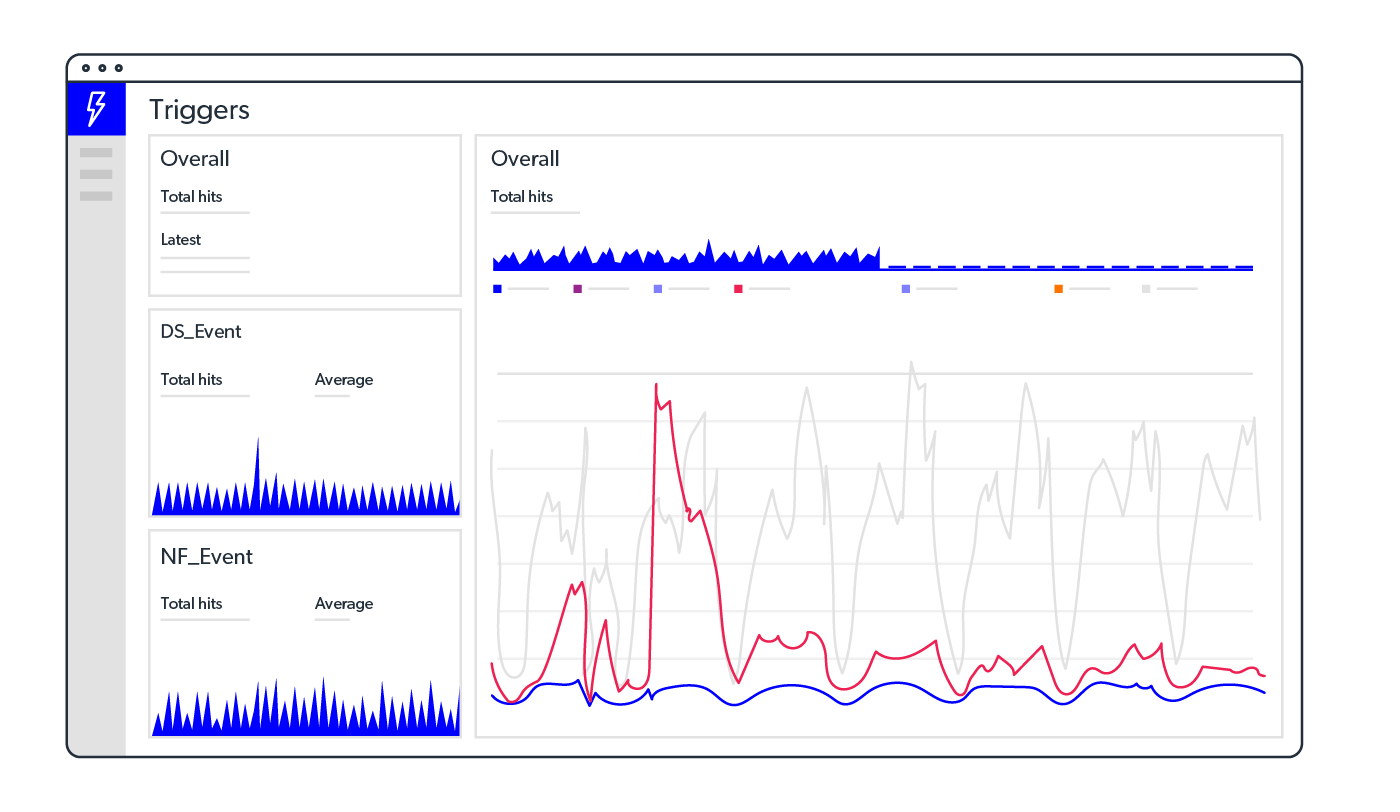
Task: Click the lavender legend square left of orange
Action: 906,289
